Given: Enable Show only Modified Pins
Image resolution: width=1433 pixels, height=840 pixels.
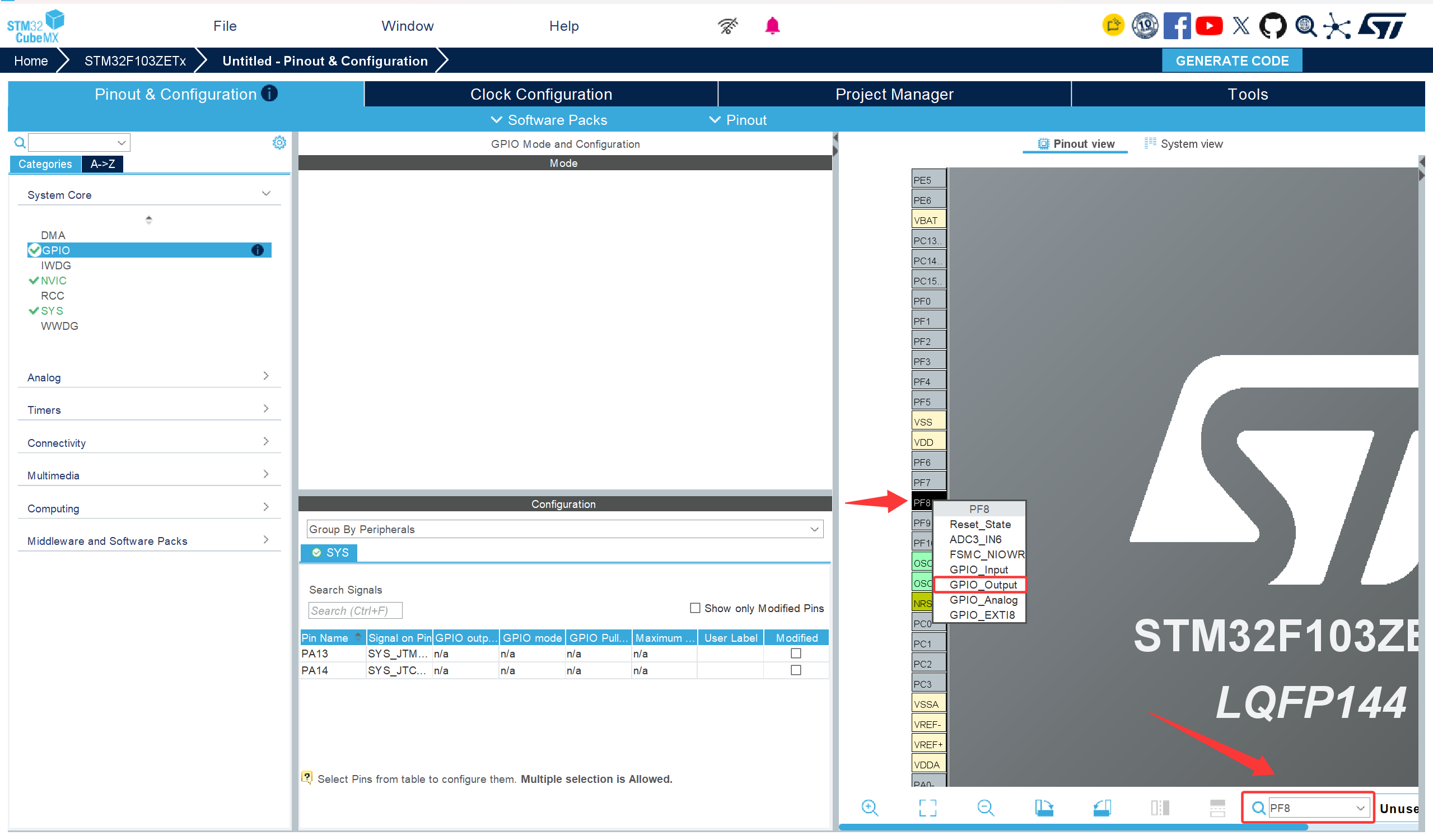Looking at the screenshot, I should (x=695, y=608).
